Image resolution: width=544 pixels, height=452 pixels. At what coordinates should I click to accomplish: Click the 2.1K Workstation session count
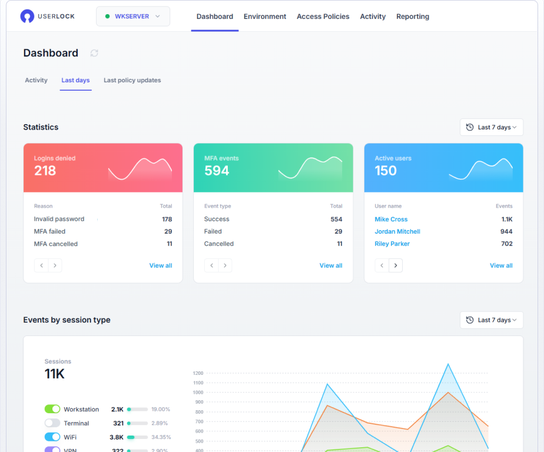tap(117, 409)
